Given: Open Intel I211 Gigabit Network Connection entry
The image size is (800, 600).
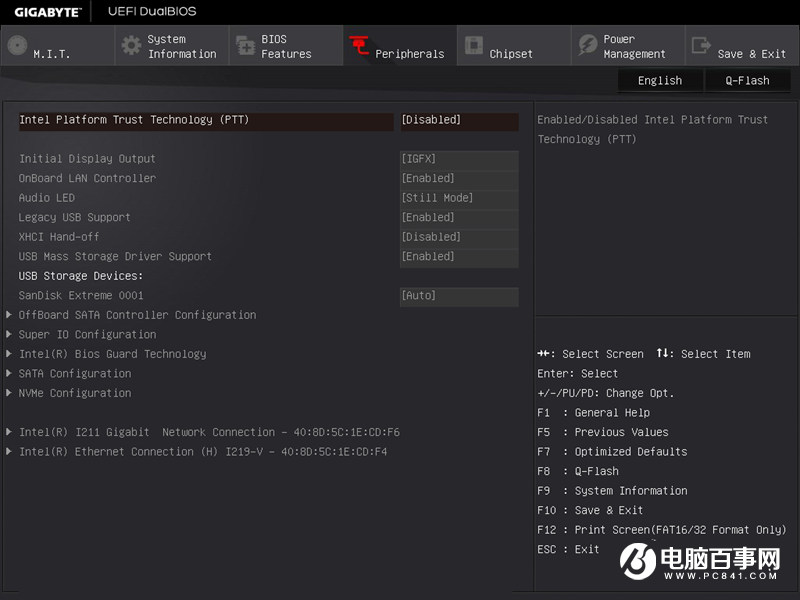Looking at the screenshot, I should (209, 432).
